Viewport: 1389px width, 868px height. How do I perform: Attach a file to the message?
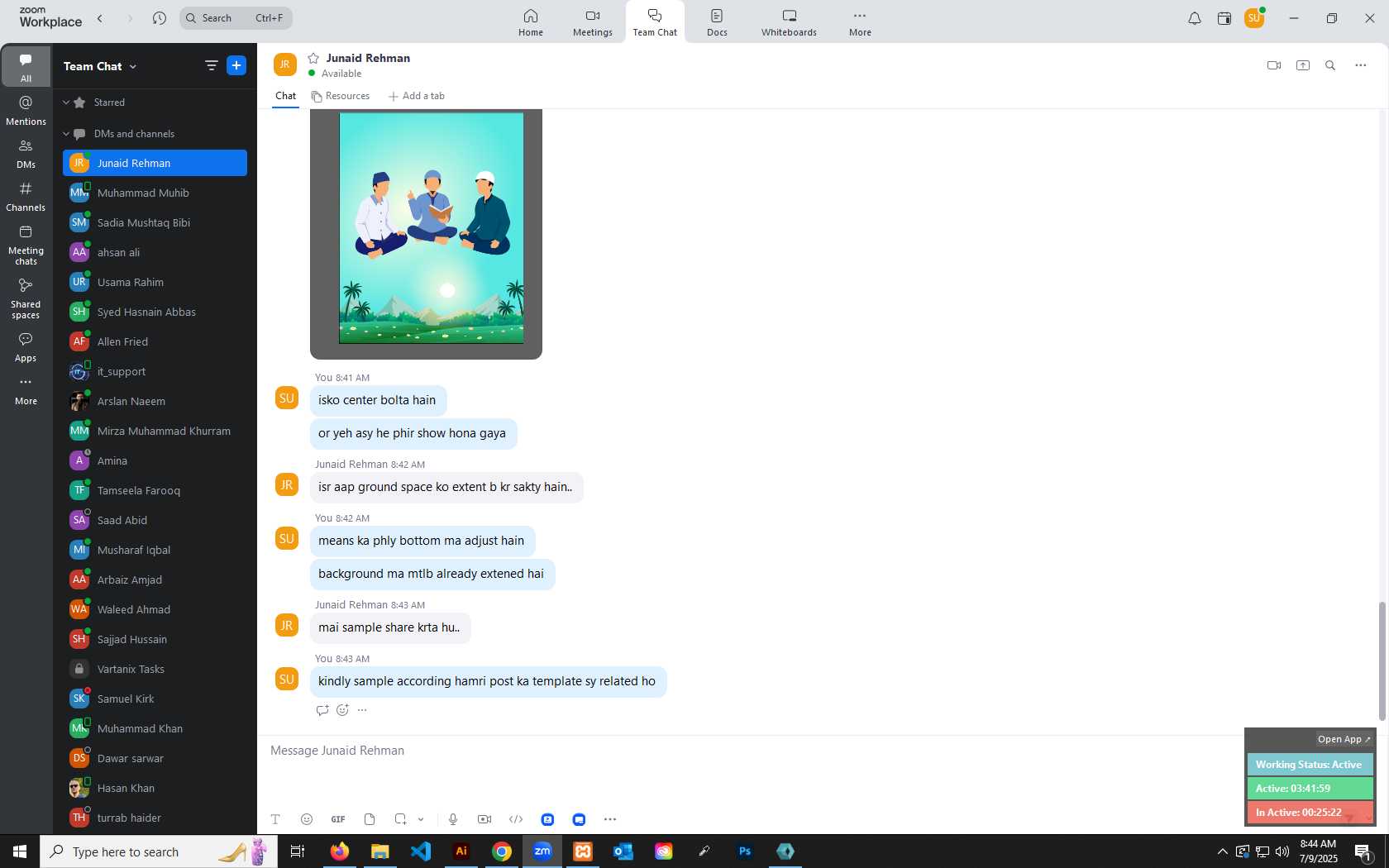point(370,819)
